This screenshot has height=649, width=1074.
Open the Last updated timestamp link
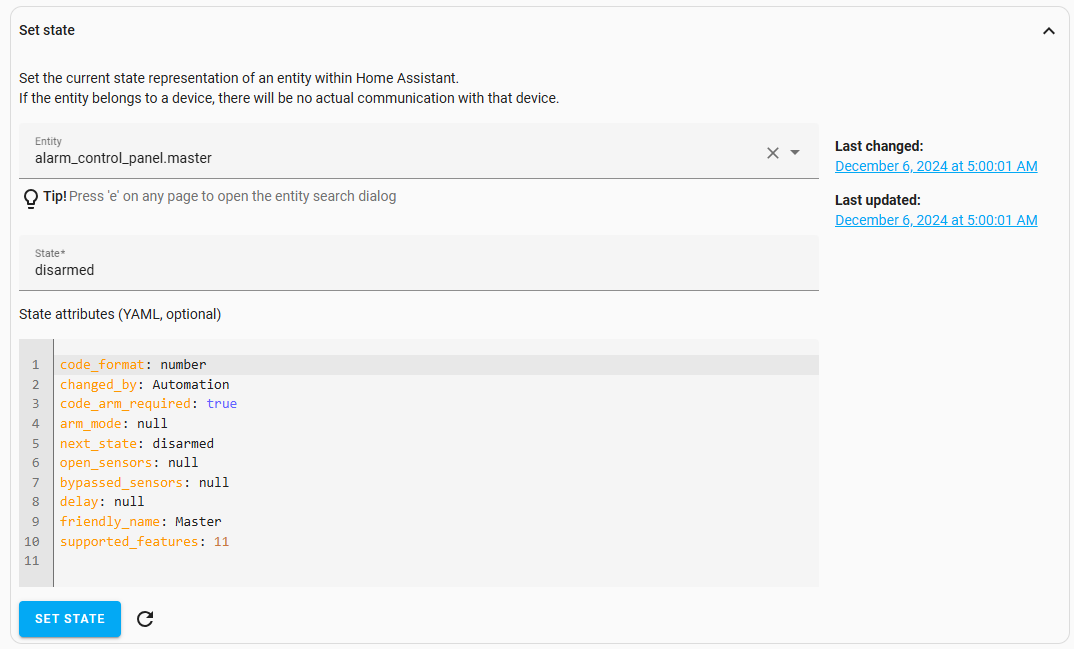[x=936, y=220]
